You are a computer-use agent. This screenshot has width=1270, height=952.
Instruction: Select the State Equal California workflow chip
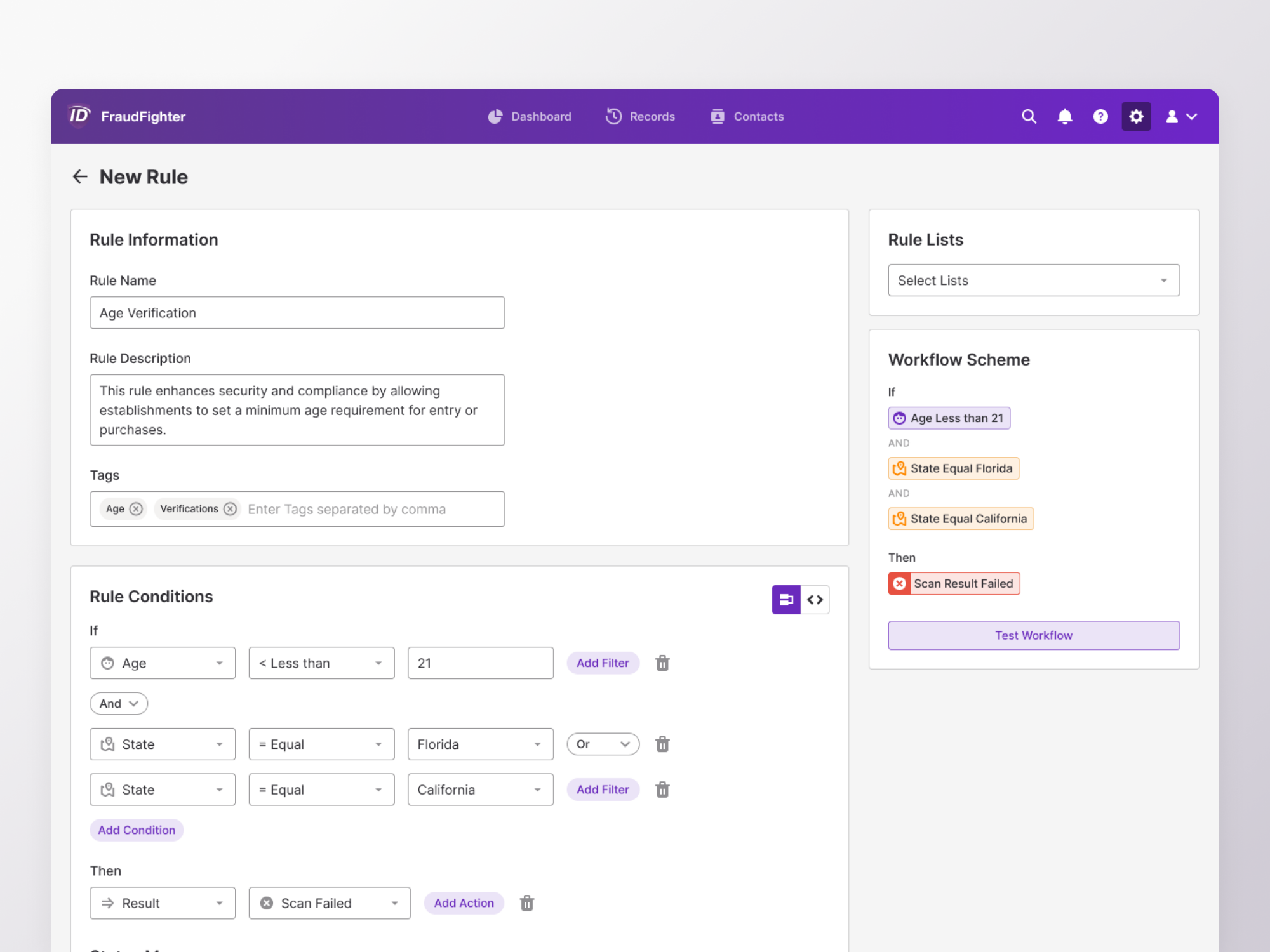pyautogui.click(x=961, y=519)
